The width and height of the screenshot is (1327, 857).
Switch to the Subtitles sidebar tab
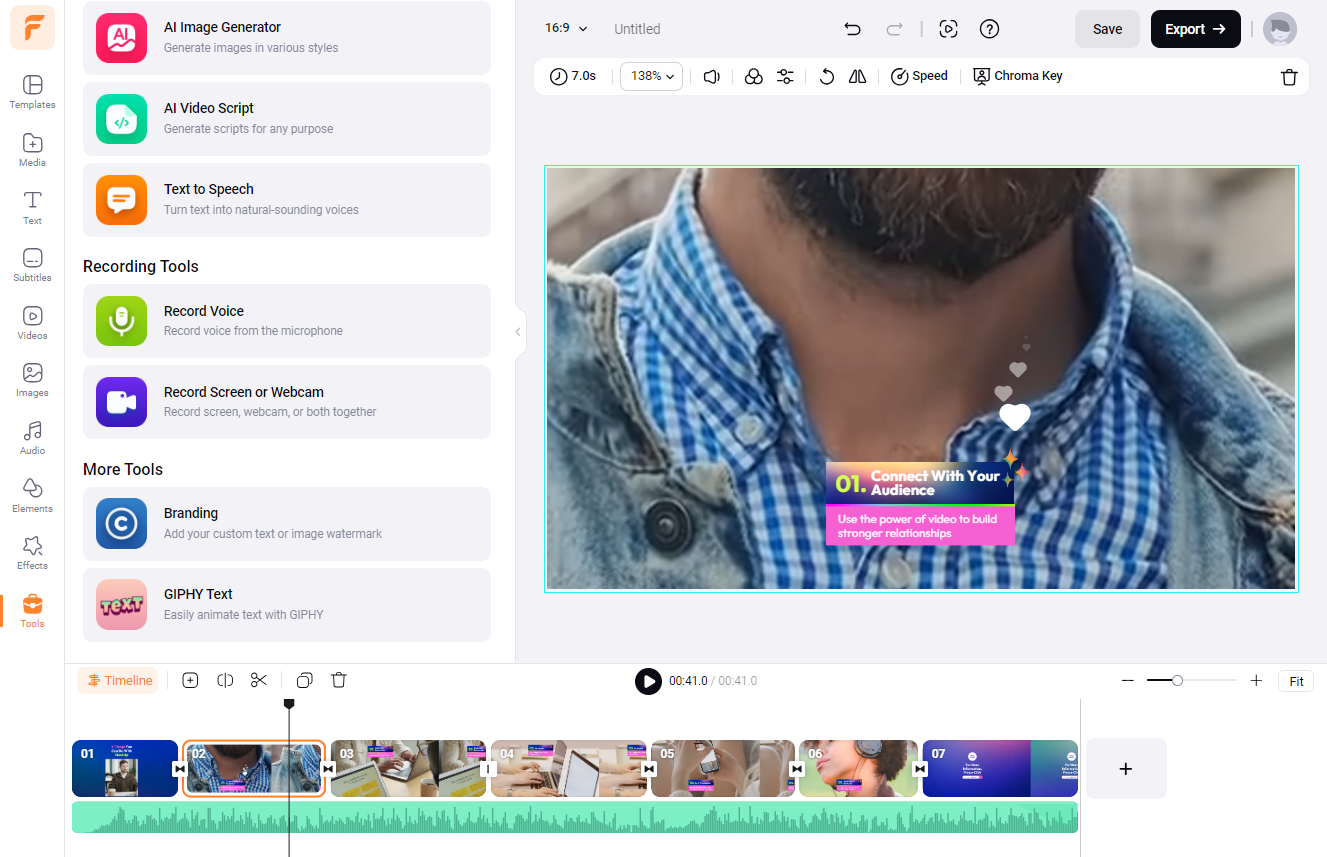pyautogui.click(x=32, y=265)
